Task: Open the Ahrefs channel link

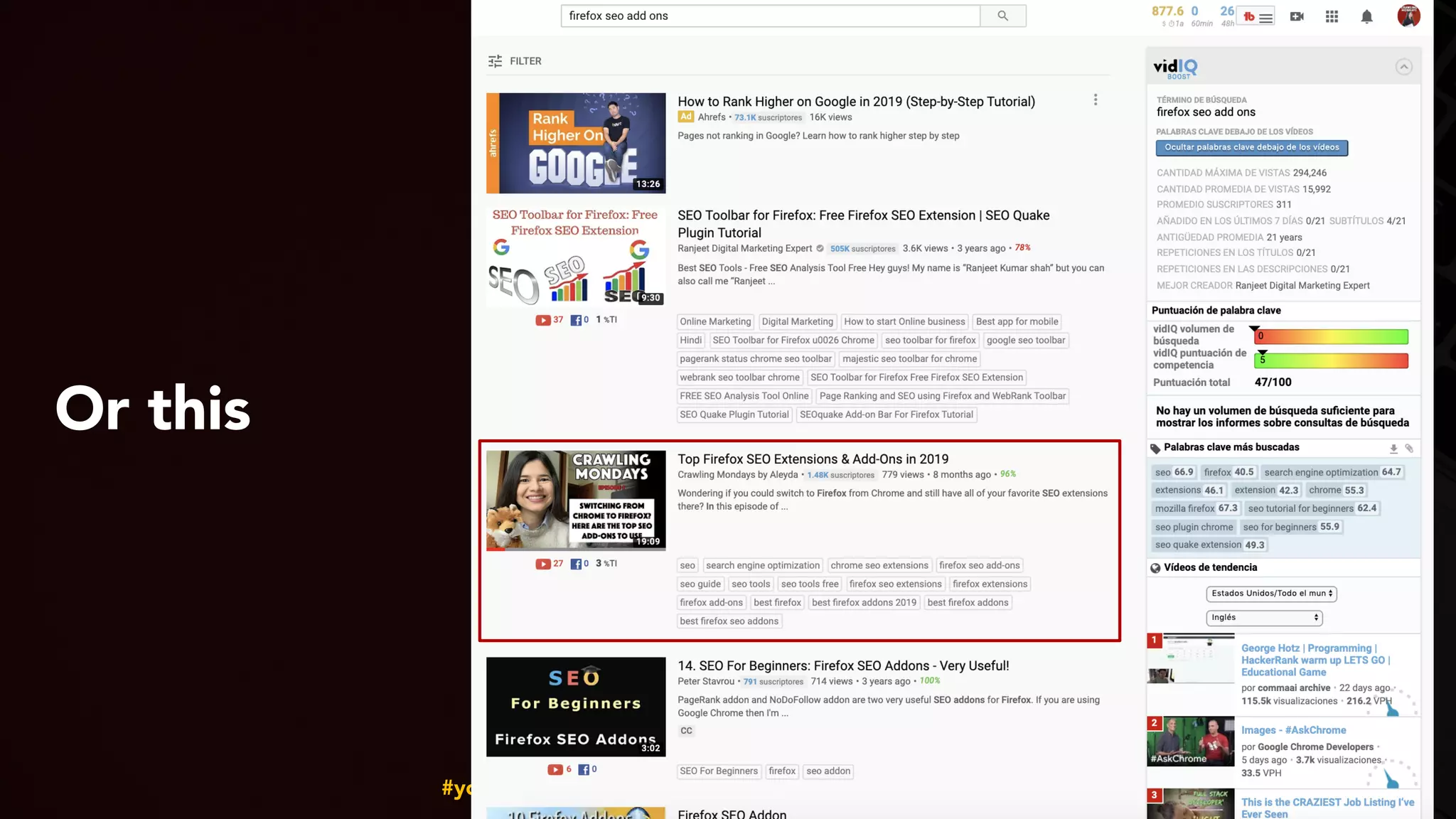Action: (711, 117)
